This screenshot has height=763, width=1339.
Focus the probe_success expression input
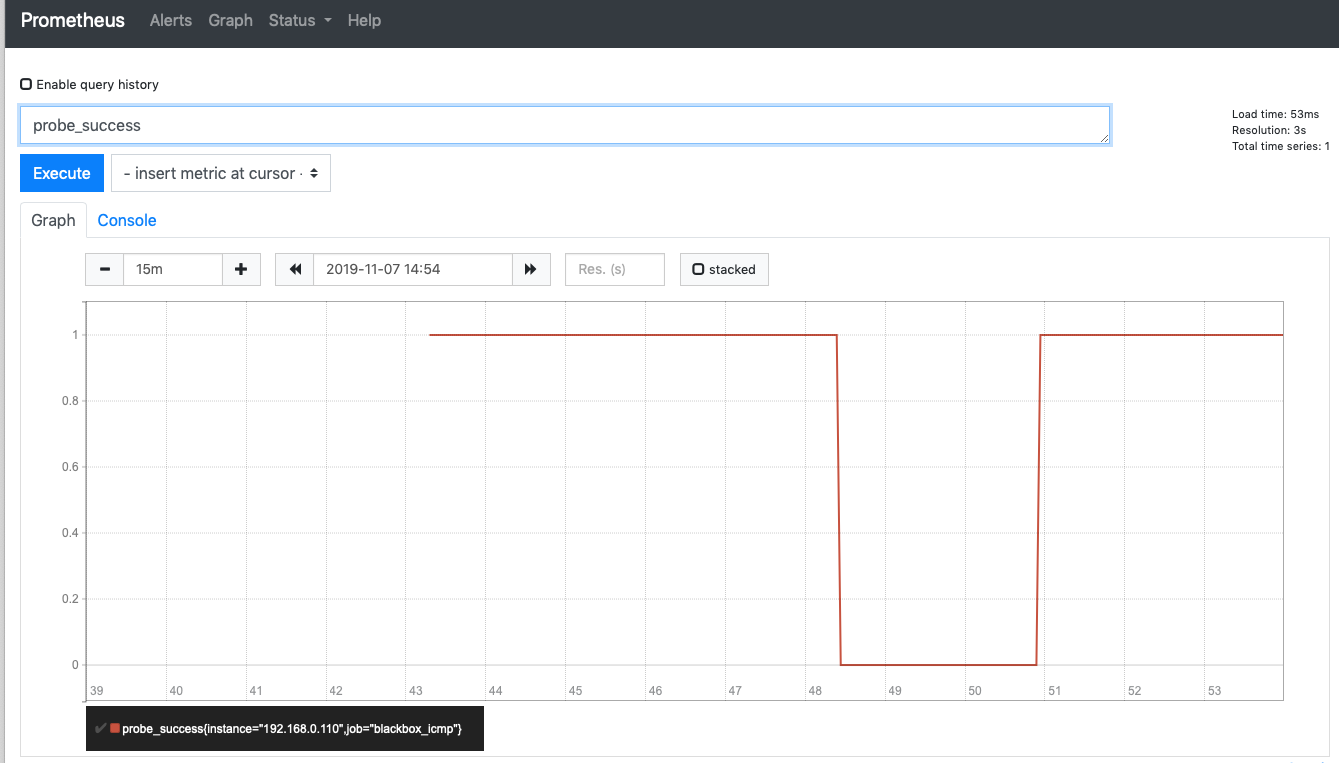click(x=565, y=125)
